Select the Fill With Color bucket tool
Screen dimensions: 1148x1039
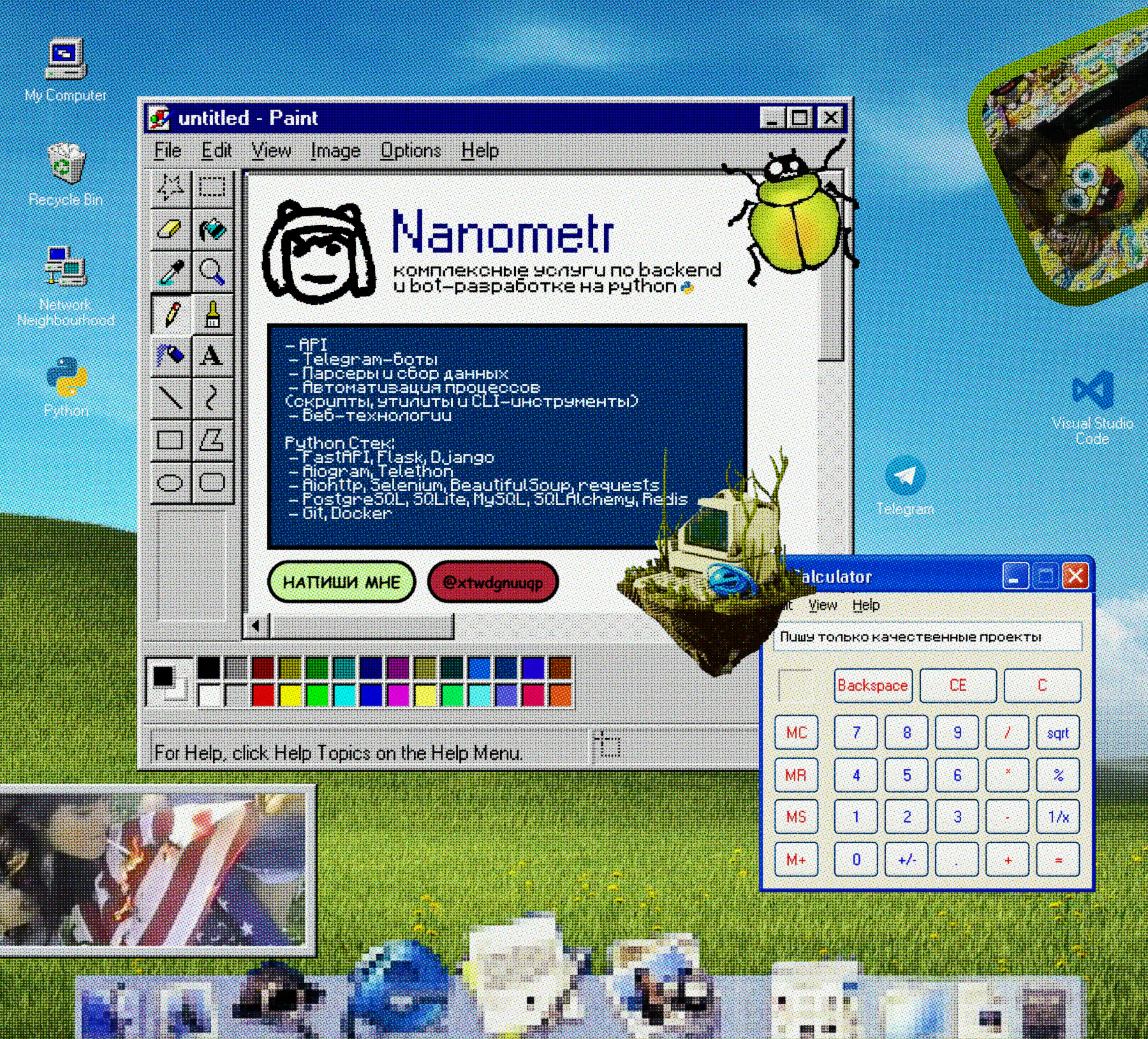212,229
